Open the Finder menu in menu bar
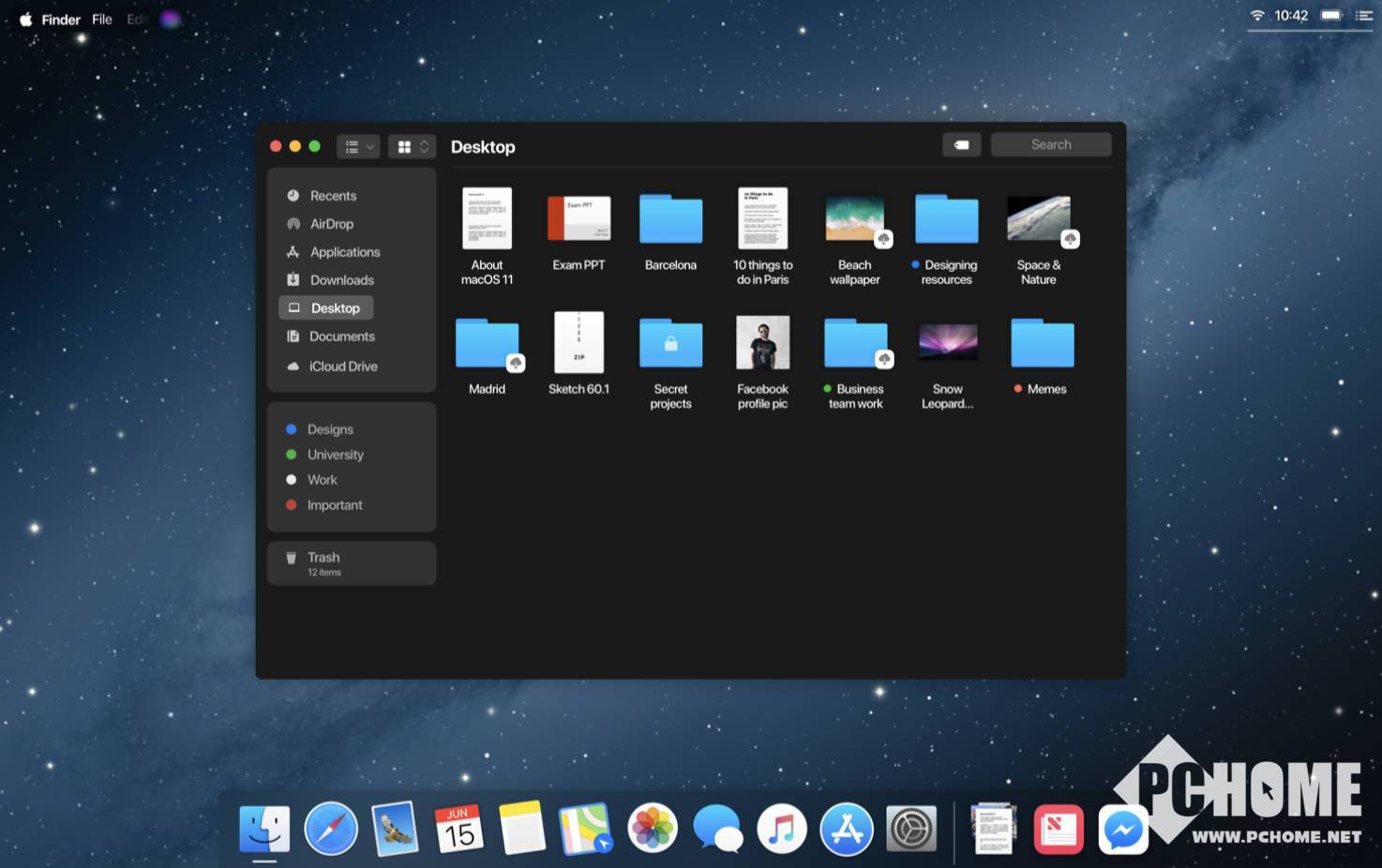 [x=61, y=20]
